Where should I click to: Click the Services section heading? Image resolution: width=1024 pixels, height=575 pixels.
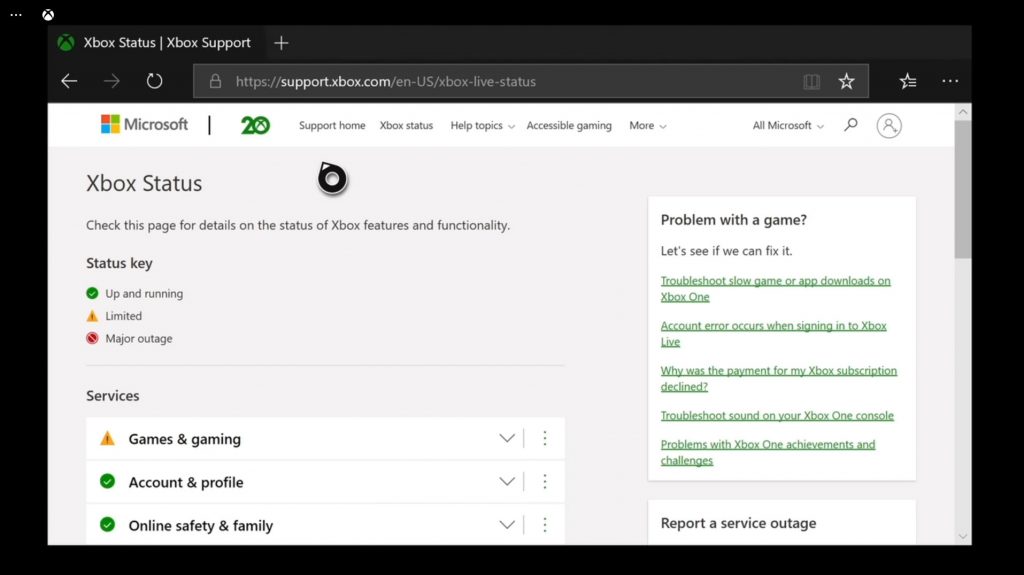[x=112, y=396]
